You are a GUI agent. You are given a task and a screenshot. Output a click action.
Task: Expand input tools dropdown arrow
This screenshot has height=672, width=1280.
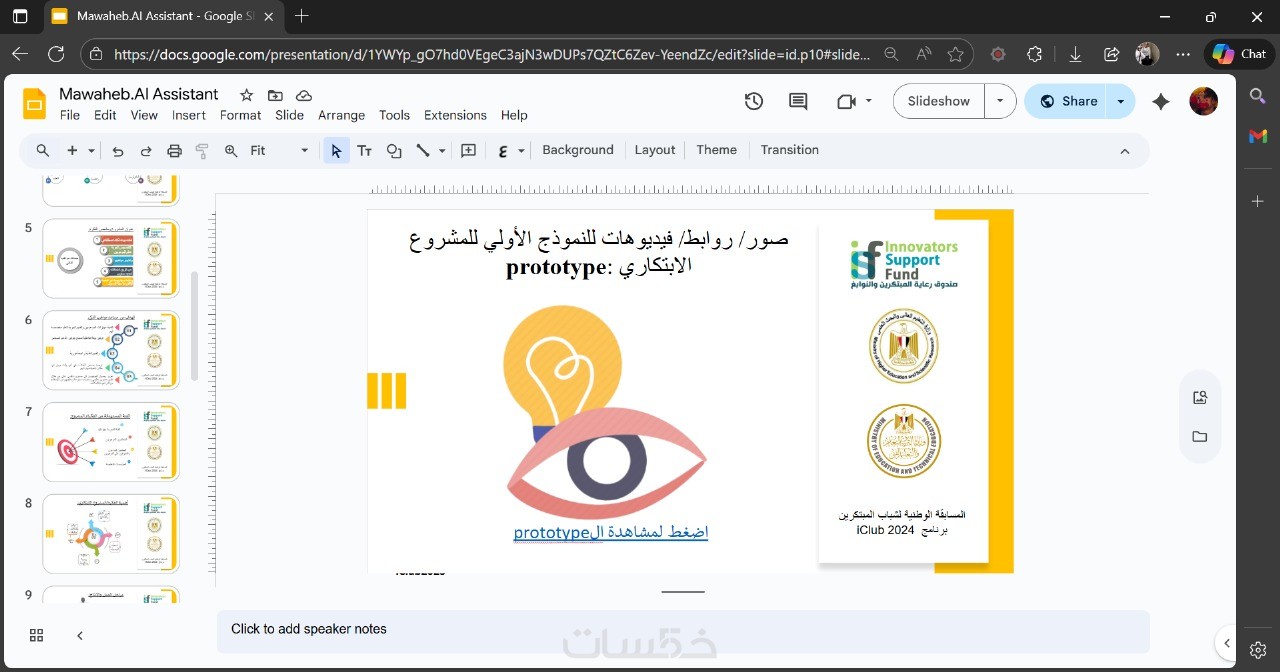point(521,151)
